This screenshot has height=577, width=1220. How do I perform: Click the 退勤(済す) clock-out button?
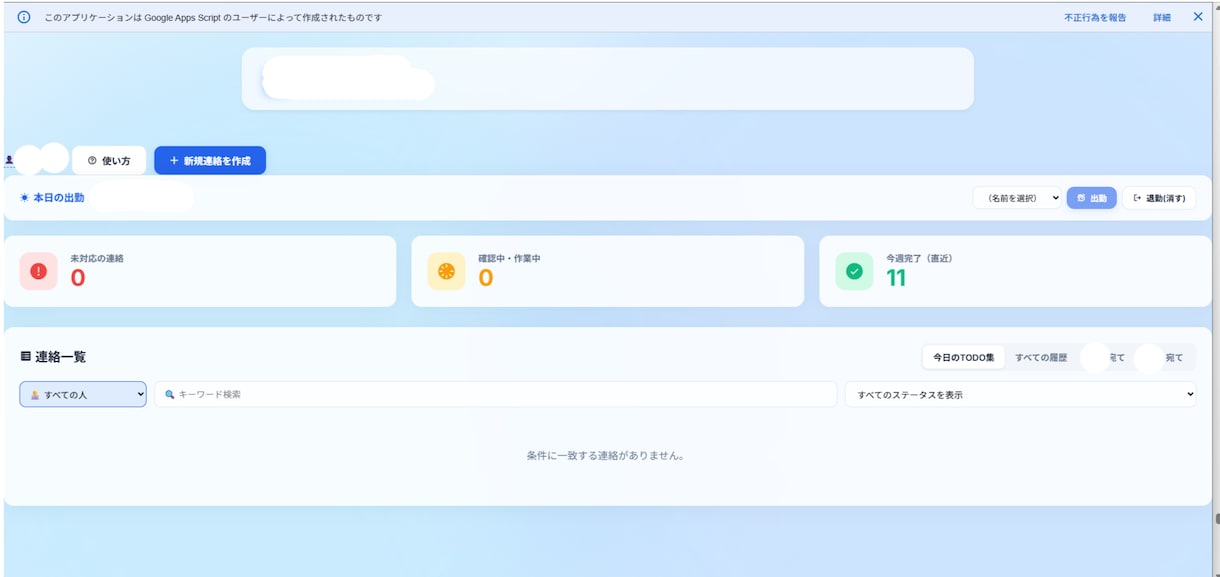(1159, 198)
